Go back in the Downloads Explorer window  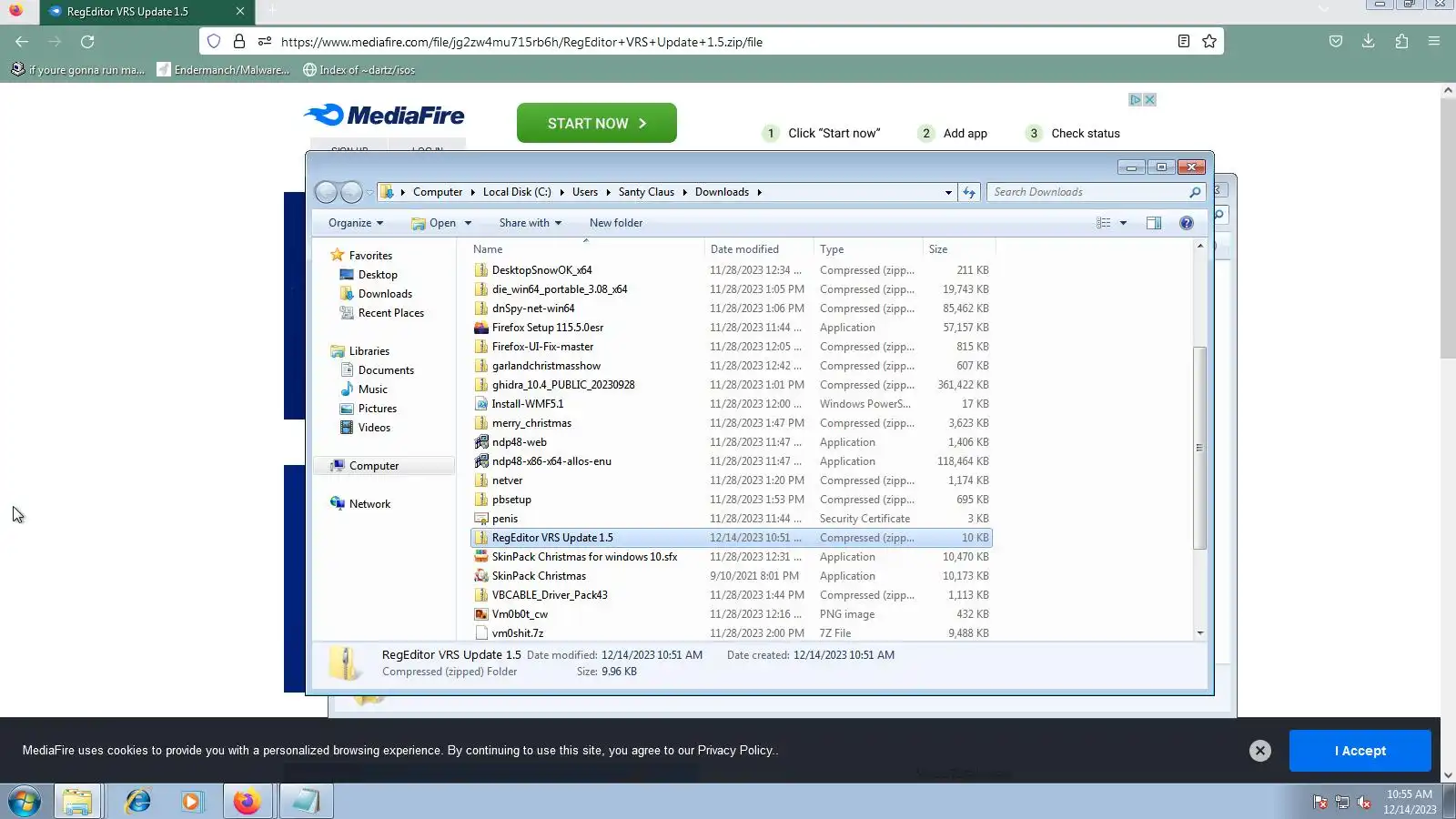coord(326,192)
